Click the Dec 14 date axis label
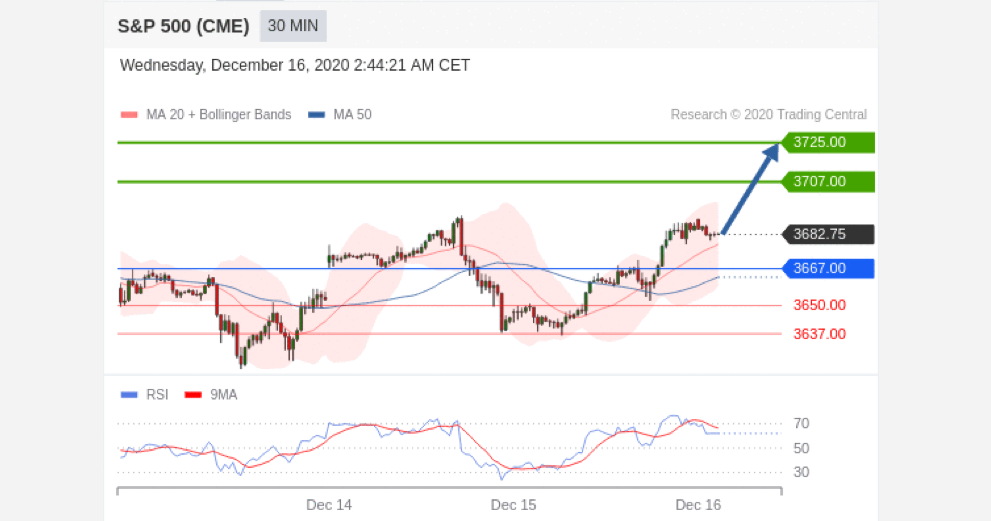 click(329, 505)
